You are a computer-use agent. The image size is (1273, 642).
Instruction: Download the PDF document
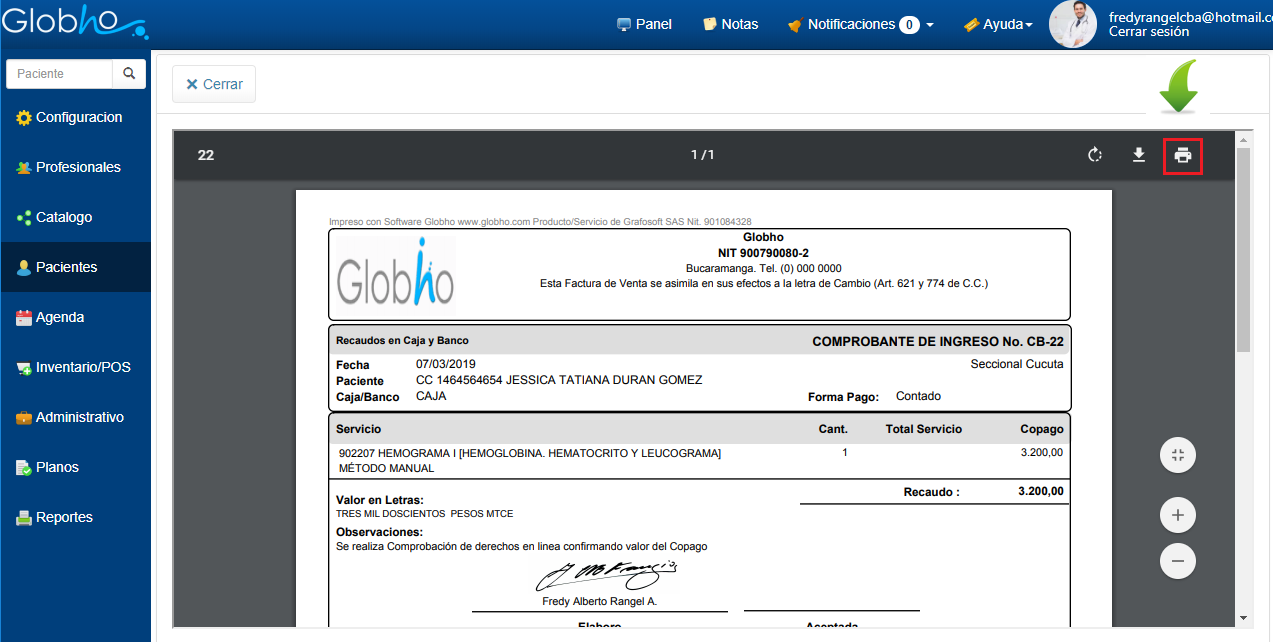(x=1138, y=155)
